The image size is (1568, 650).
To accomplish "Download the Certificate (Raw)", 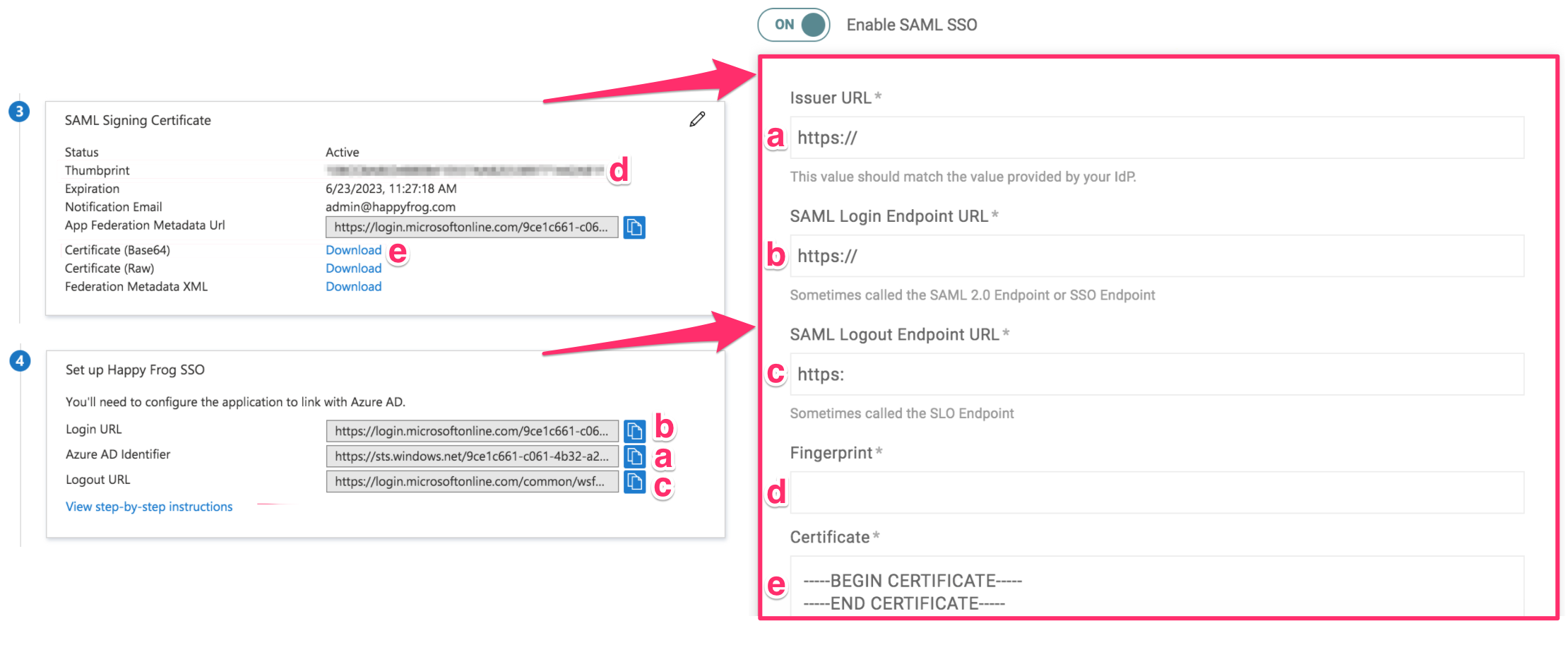I will (x=353, y=268).
